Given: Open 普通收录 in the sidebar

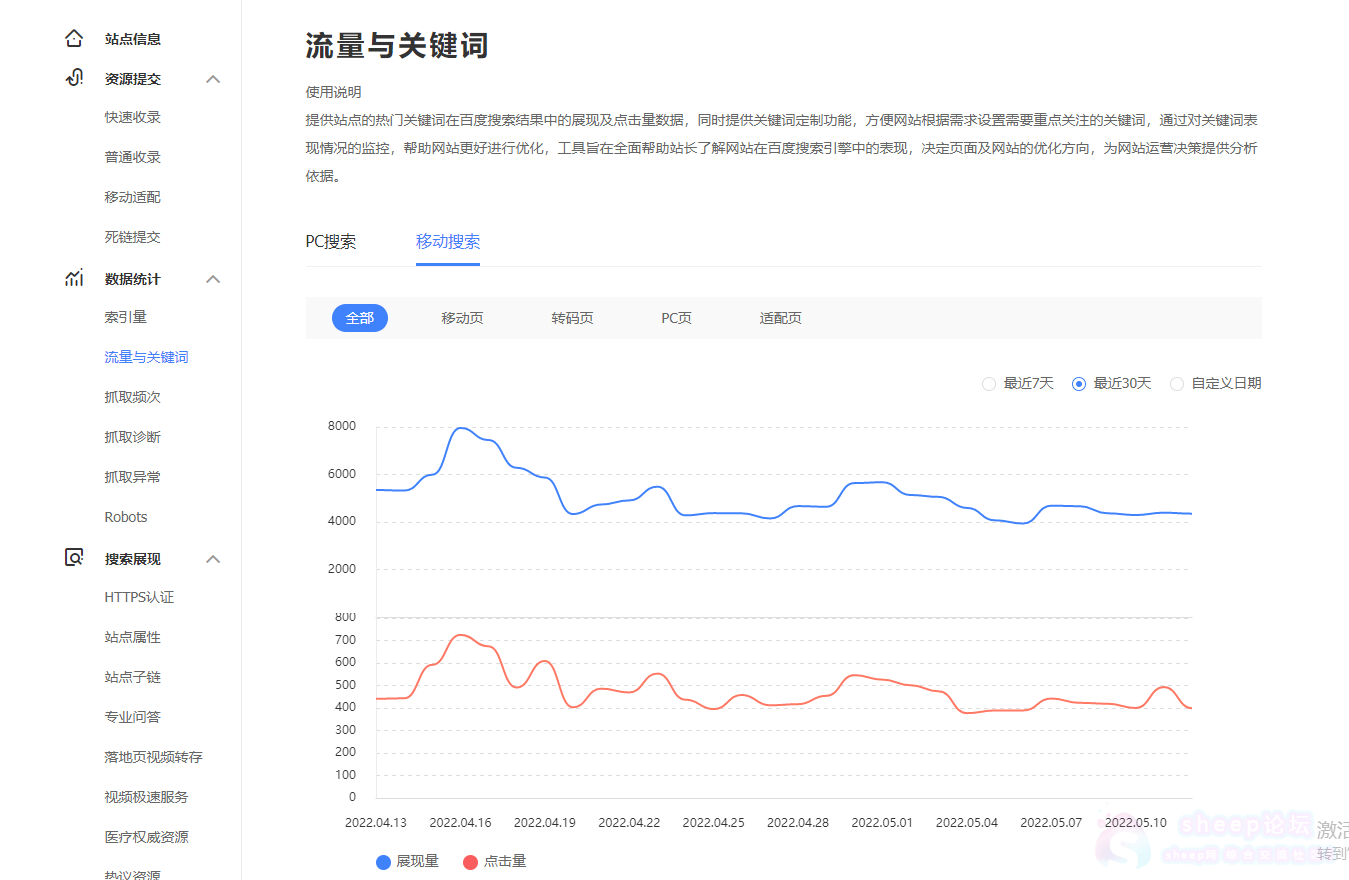Looking at the screenshot, I should click(133, 157).
